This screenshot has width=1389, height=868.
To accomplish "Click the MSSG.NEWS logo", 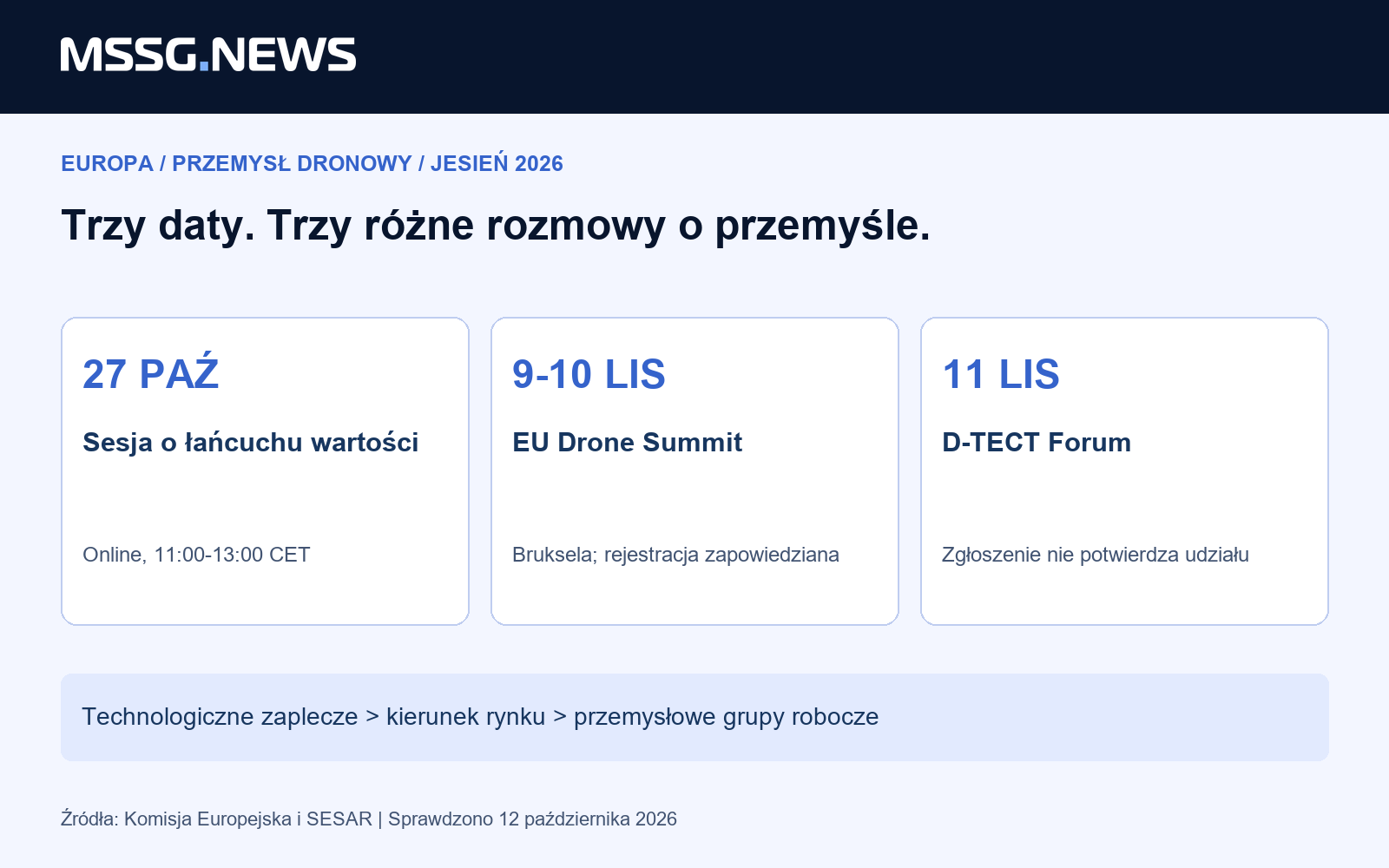I will click(x=208, y=55).
